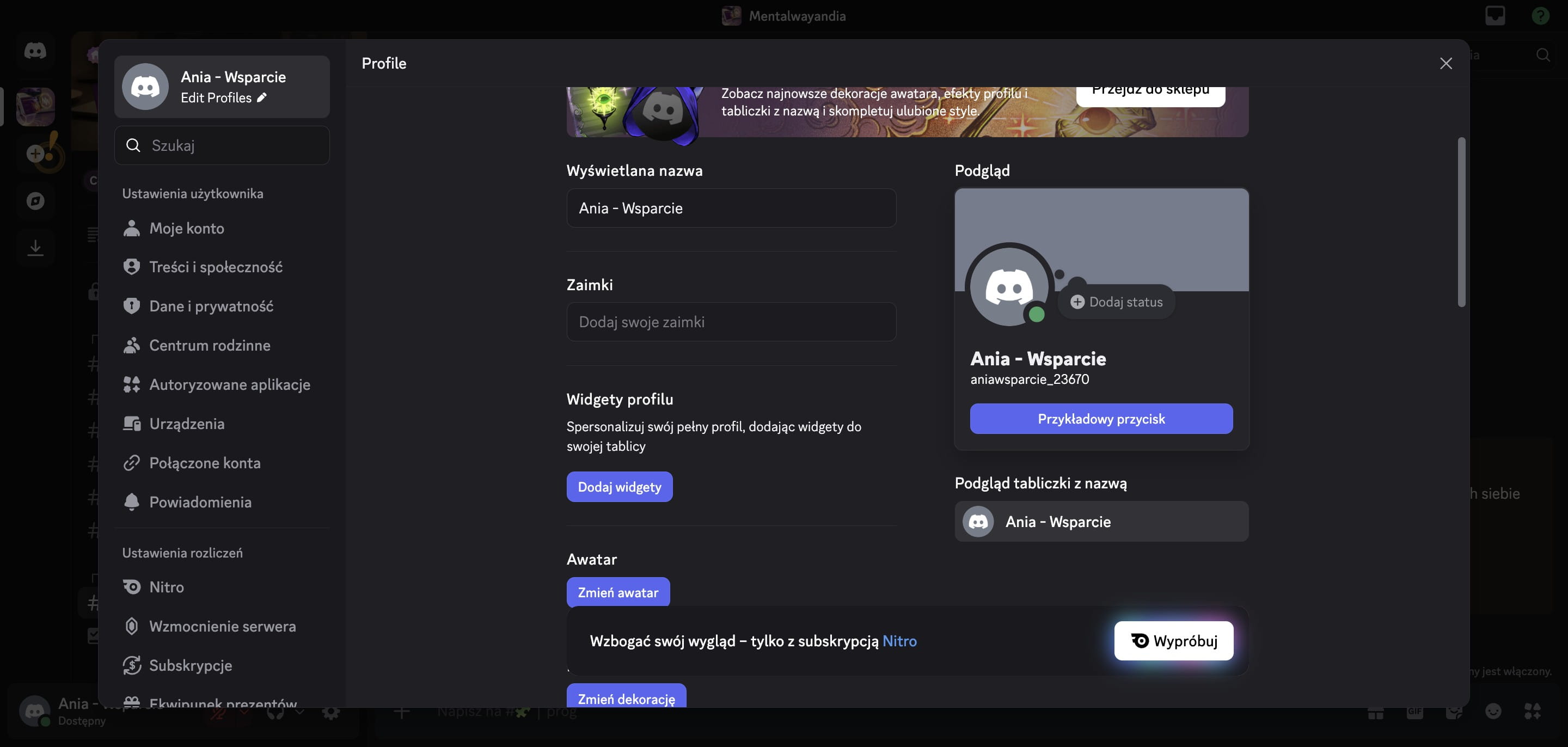Click the Wypróbuj Nitro button

(x=1174, y=641)
